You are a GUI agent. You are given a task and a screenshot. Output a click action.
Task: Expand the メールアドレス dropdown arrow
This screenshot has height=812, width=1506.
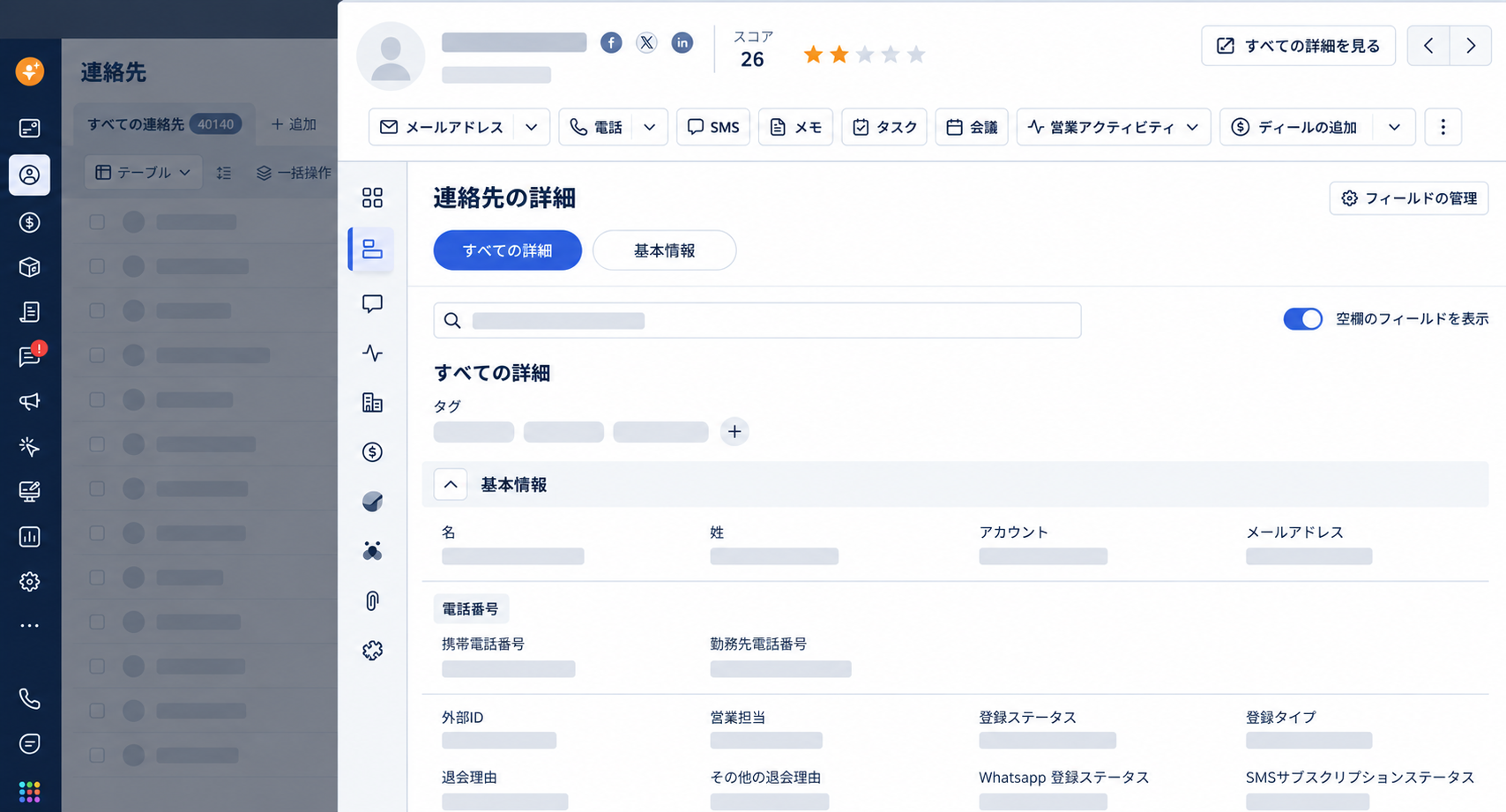pyautogui.click(x=532, y=127)
